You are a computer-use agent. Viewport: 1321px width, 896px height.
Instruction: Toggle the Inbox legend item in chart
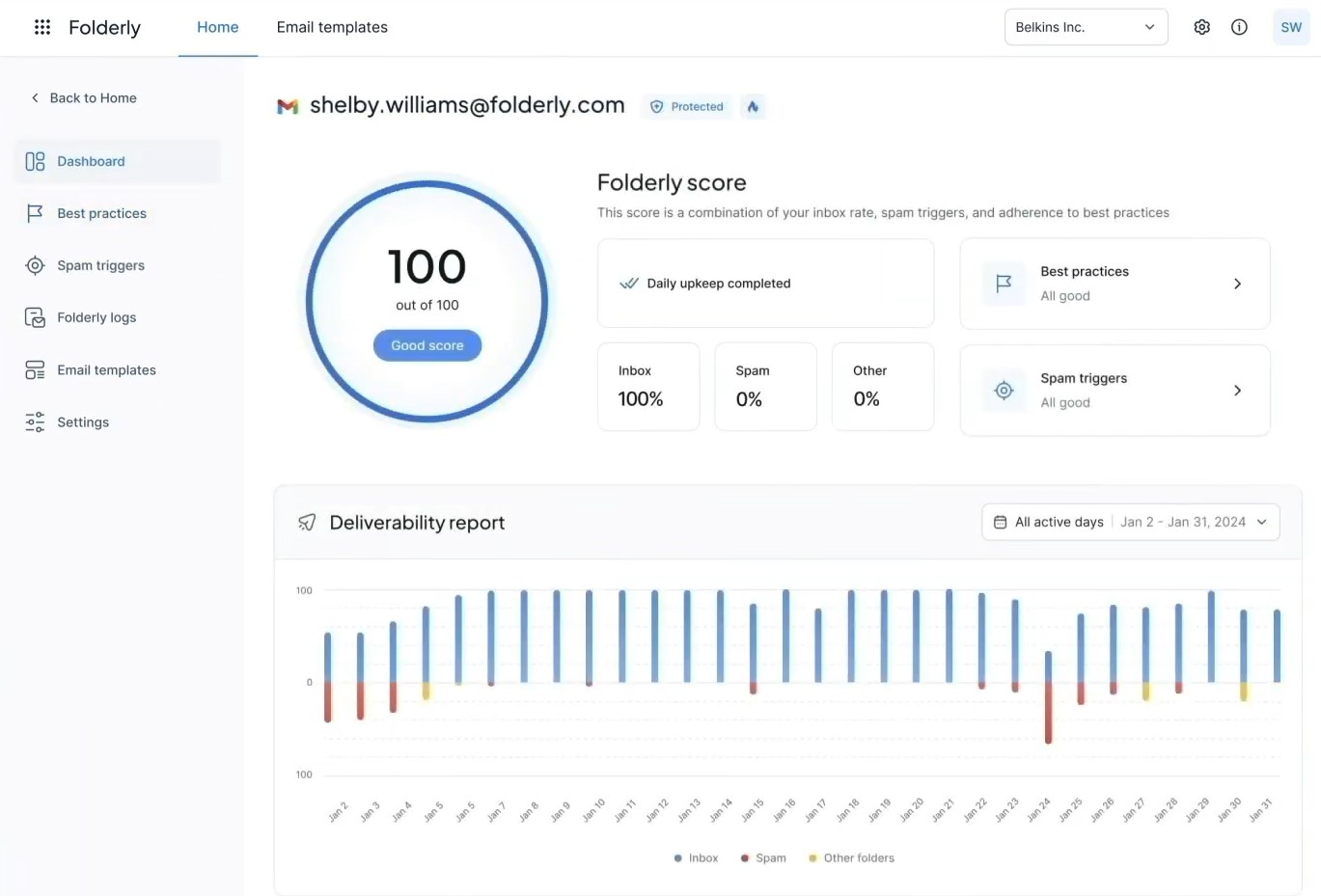coord(696,857)
